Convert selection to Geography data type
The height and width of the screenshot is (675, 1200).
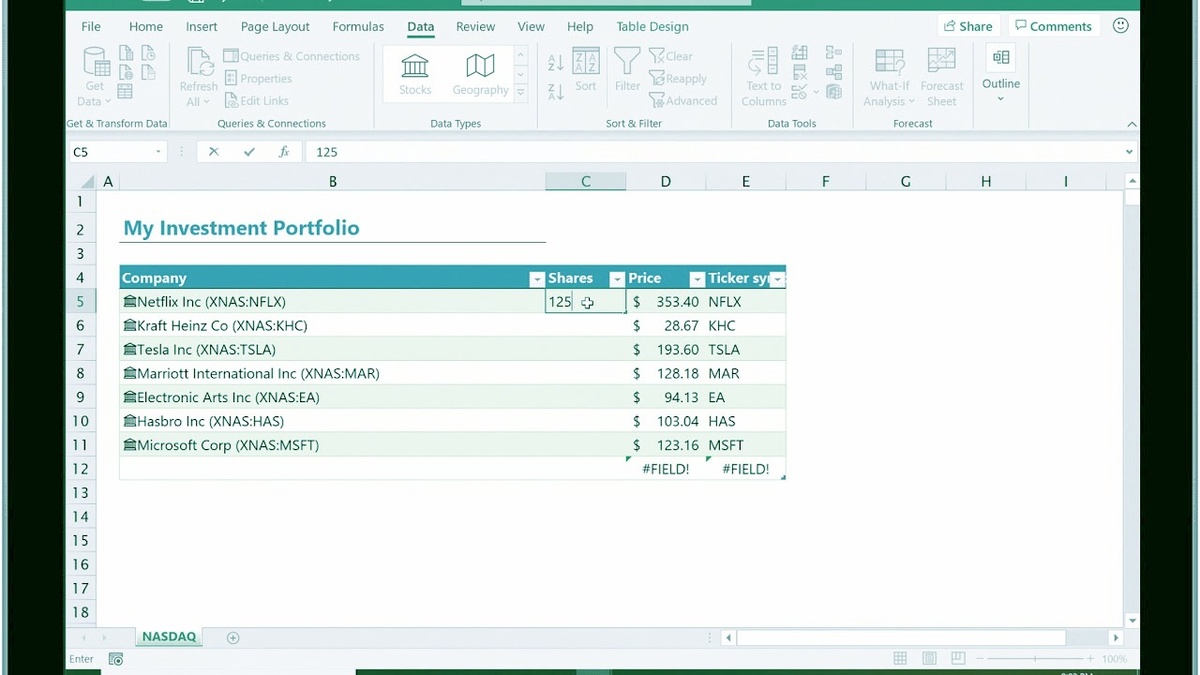[x=481, y=75]
